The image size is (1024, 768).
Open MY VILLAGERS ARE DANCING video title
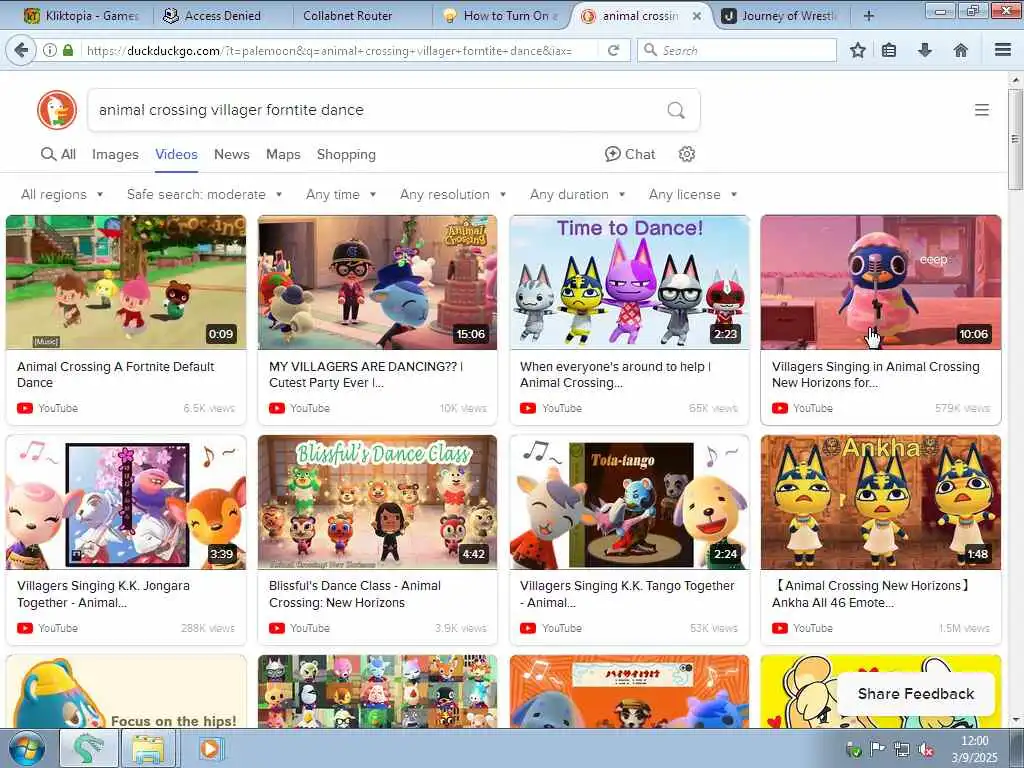point(366,374)
